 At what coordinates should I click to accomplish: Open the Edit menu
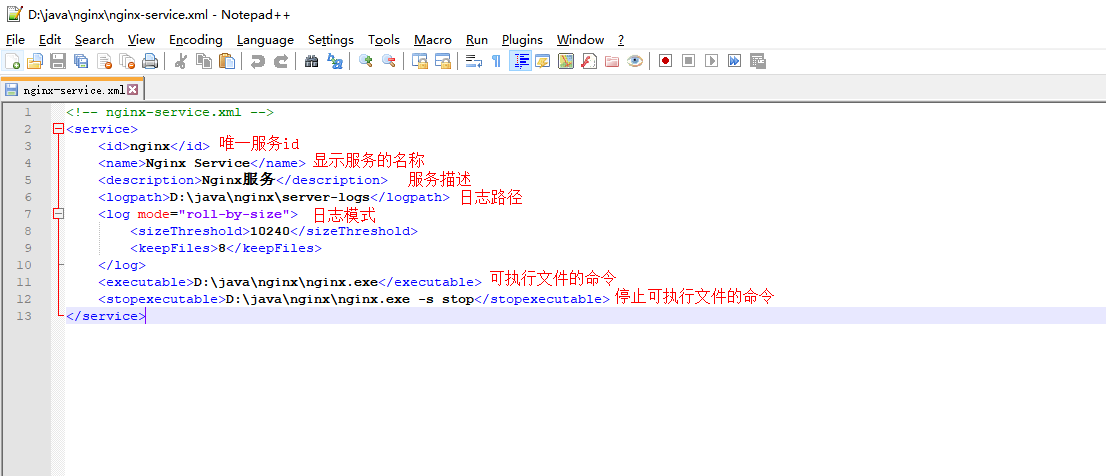point(50,39)
